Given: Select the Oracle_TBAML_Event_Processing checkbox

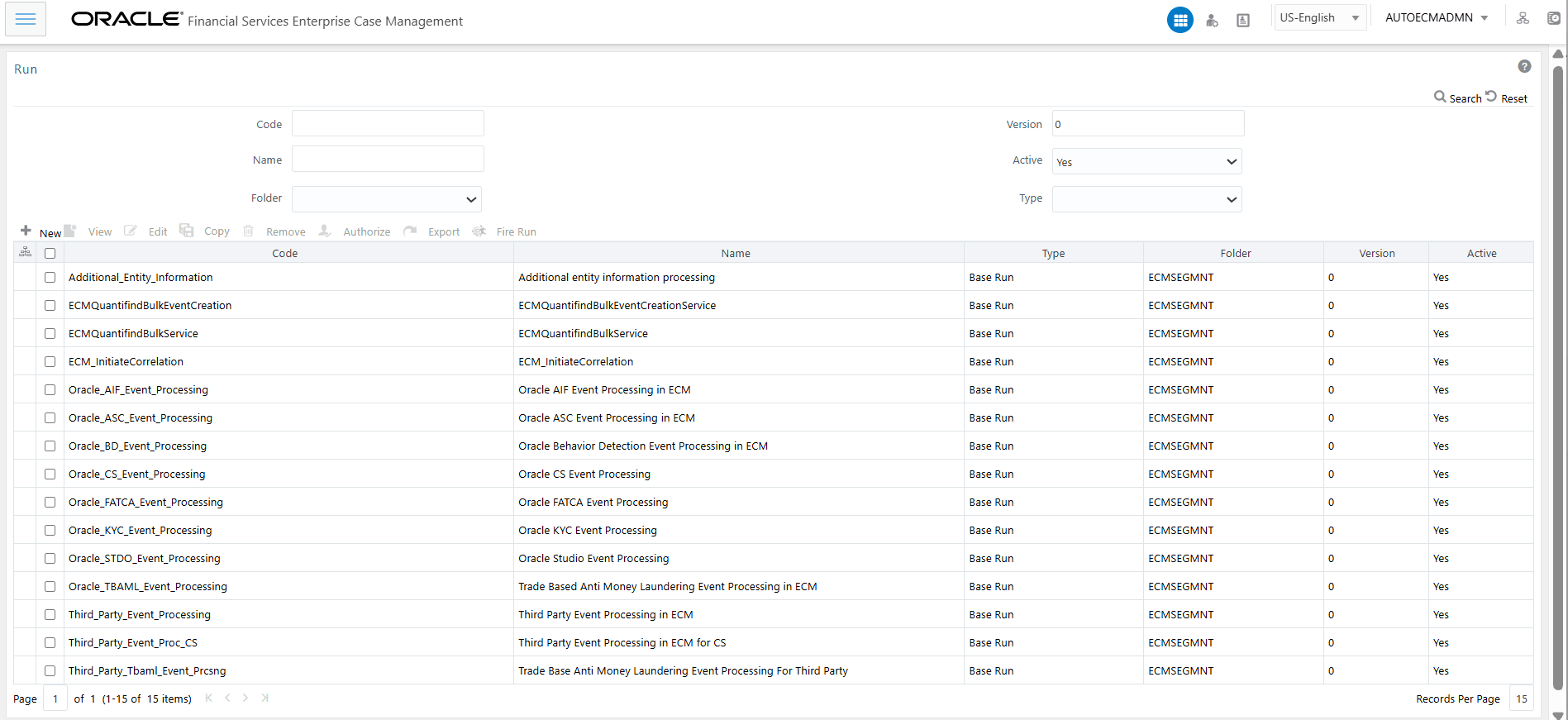Looking at the screenshot, I should (50, 587).
